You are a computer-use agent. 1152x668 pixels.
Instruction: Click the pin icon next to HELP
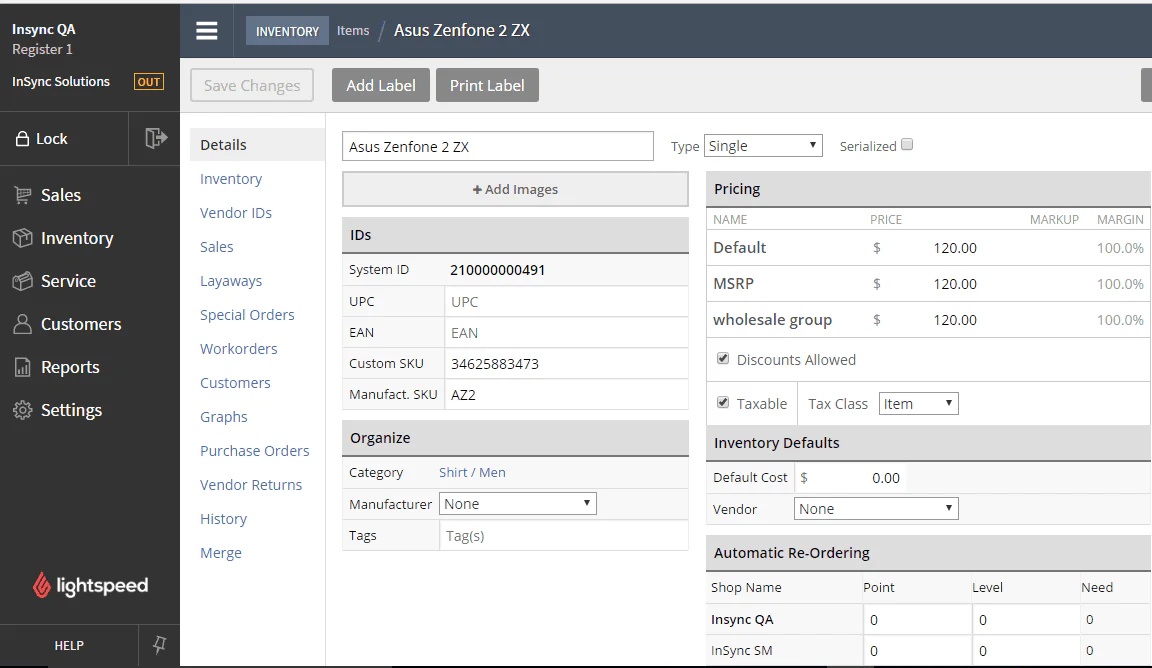[159, 645]
